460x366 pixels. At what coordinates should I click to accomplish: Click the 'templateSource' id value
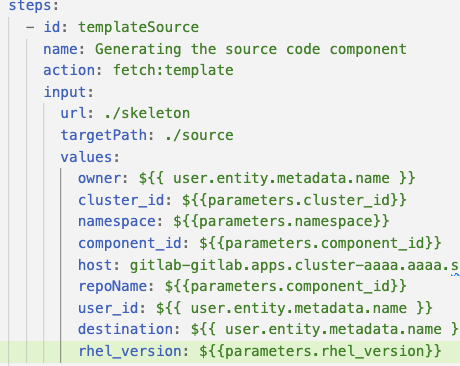pyautogui.click(x=138, y=27)
